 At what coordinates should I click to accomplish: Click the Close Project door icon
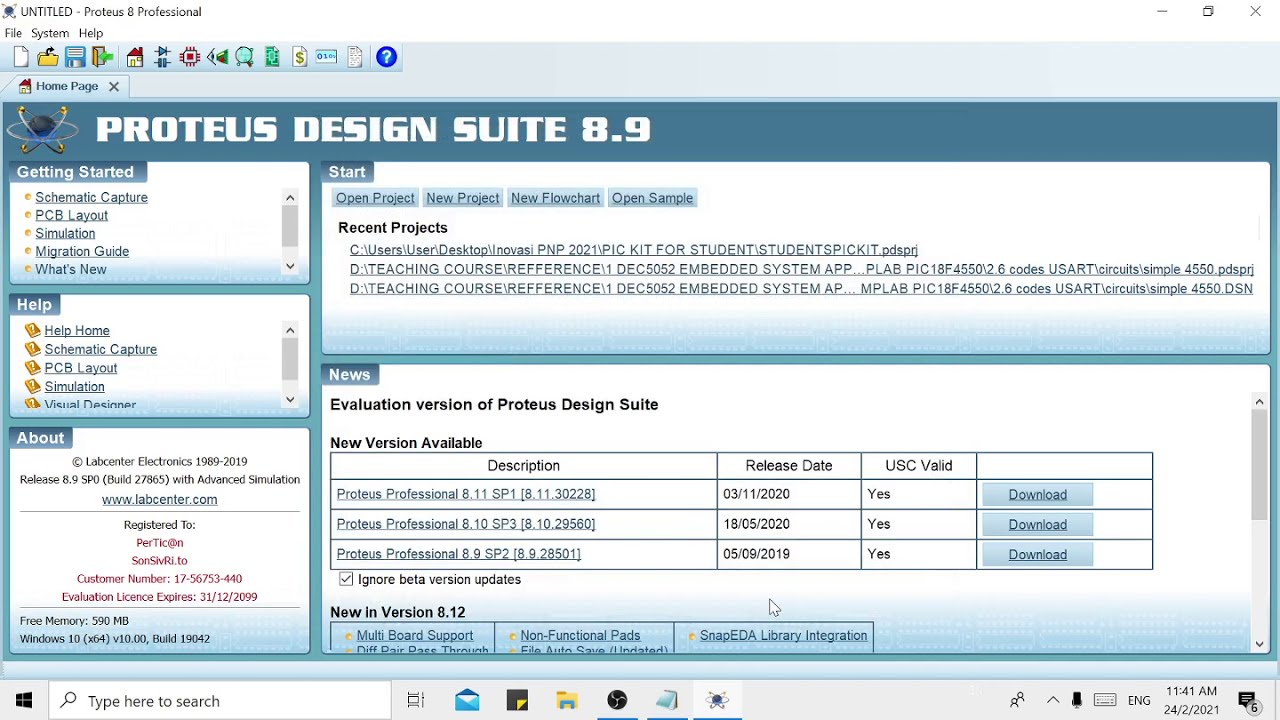coord(102,57)
